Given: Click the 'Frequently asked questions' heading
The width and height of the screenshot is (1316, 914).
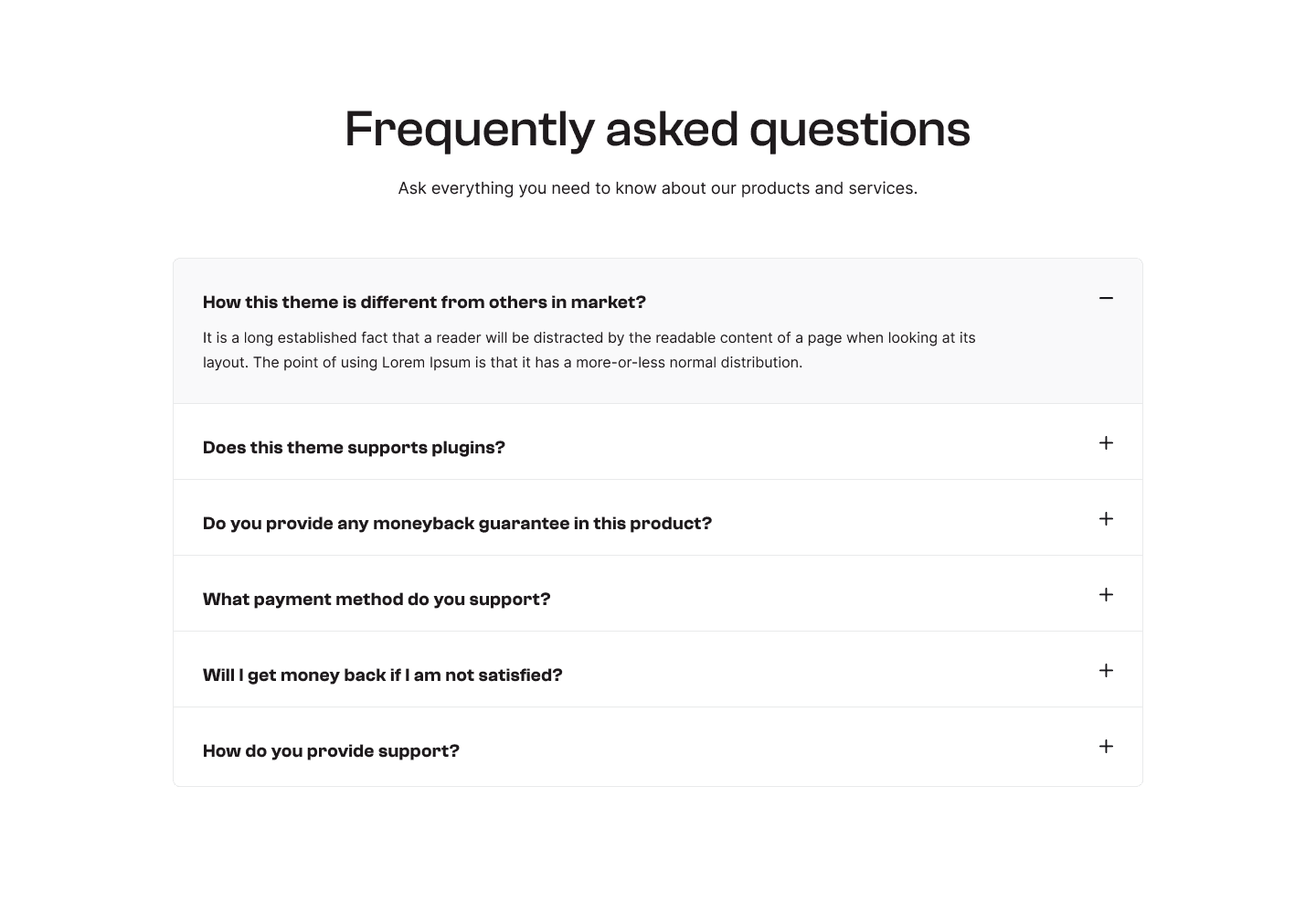Looking at the screenshot, I should click(657, 129).
